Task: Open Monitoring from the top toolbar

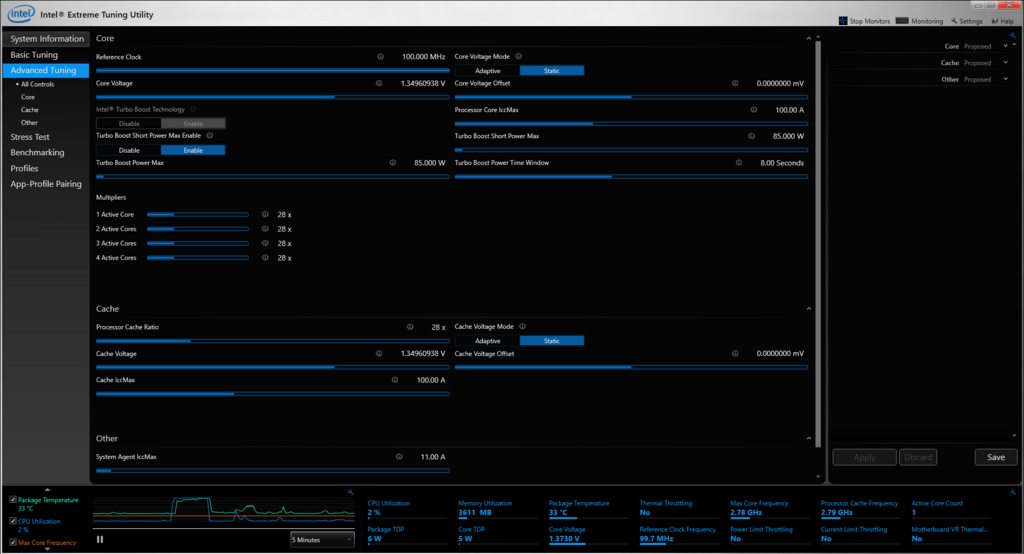Action: pyautogui.click(x=920, y=21)
